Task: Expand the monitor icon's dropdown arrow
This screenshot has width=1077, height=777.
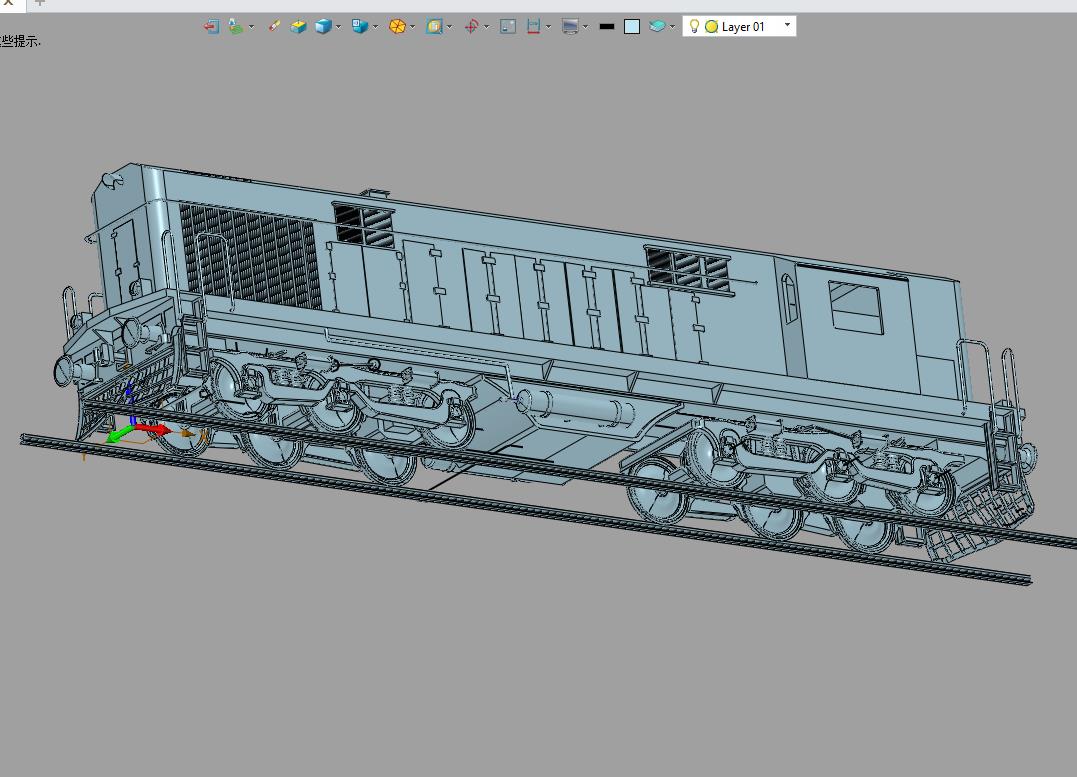Action: (585, 27)
